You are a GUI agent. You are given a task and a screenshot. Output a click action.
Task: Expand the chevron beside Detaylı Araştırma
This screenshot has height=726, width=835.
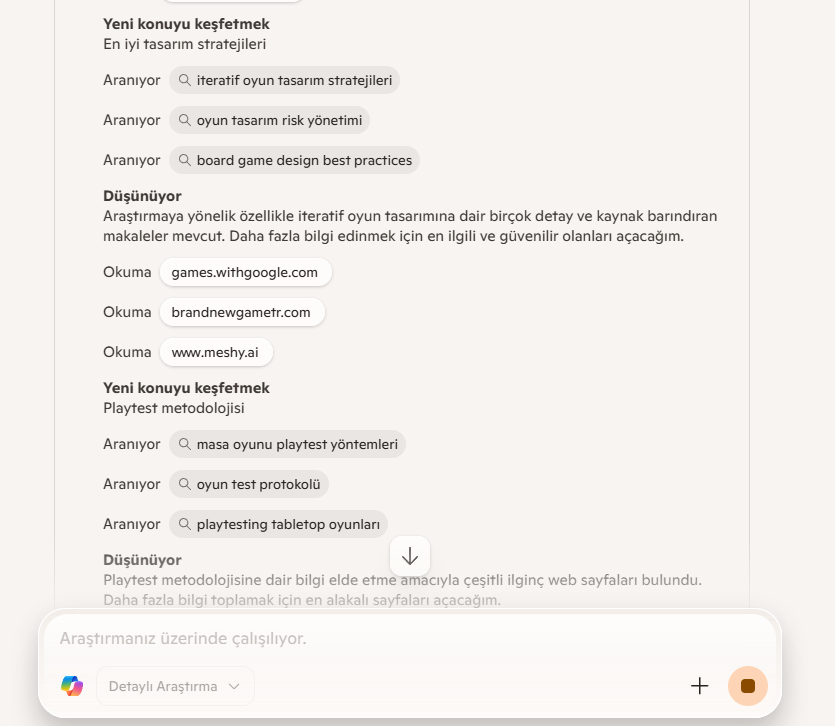(234, 686)
